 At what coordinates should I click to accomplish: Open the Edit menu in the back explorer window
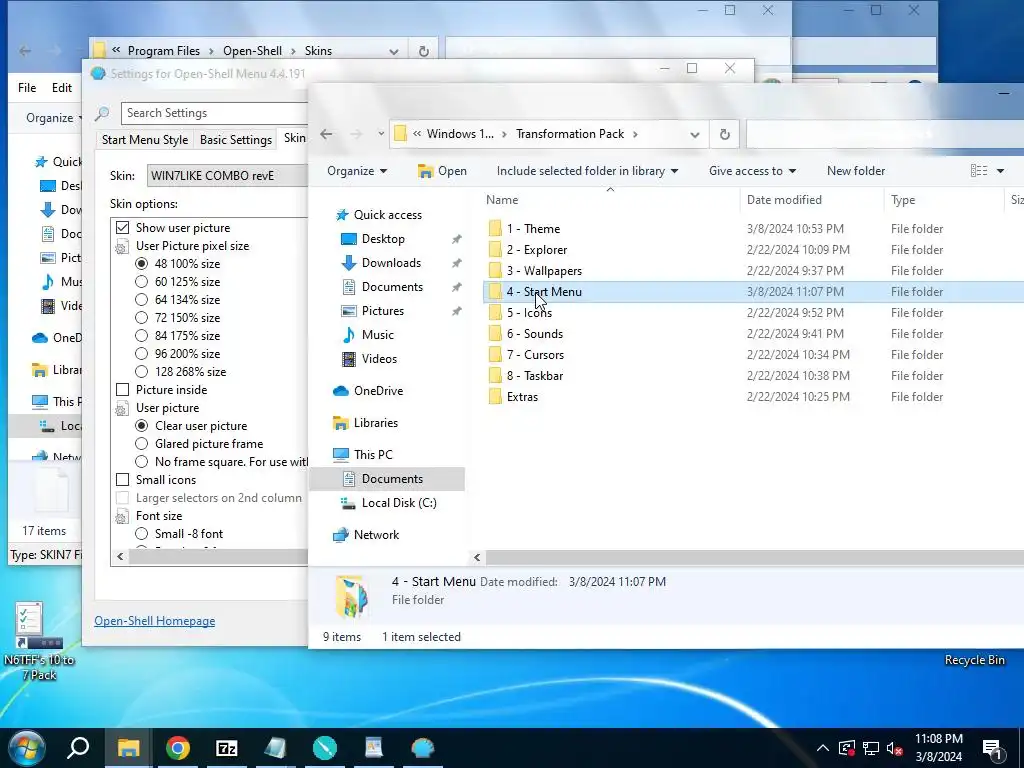[x=62, y=88]
